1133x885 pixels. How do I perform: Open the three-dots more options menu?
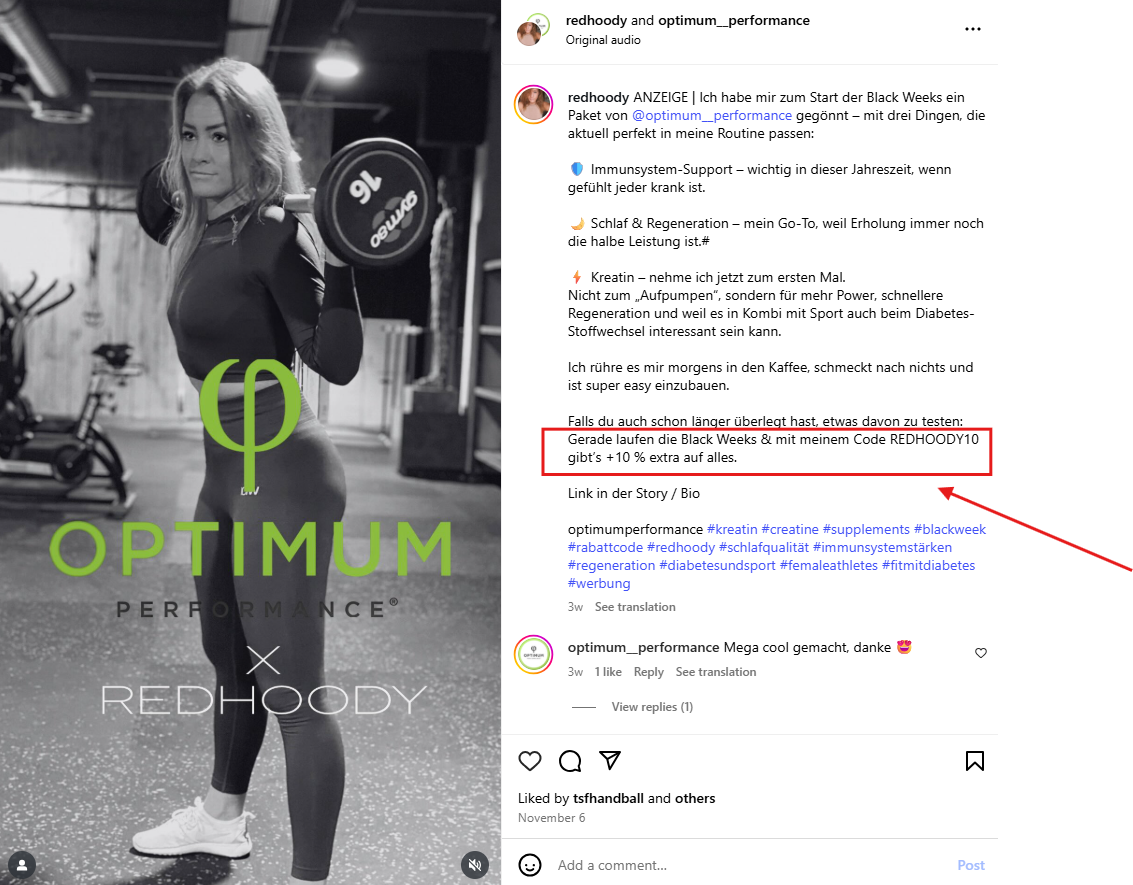[973, 29]
